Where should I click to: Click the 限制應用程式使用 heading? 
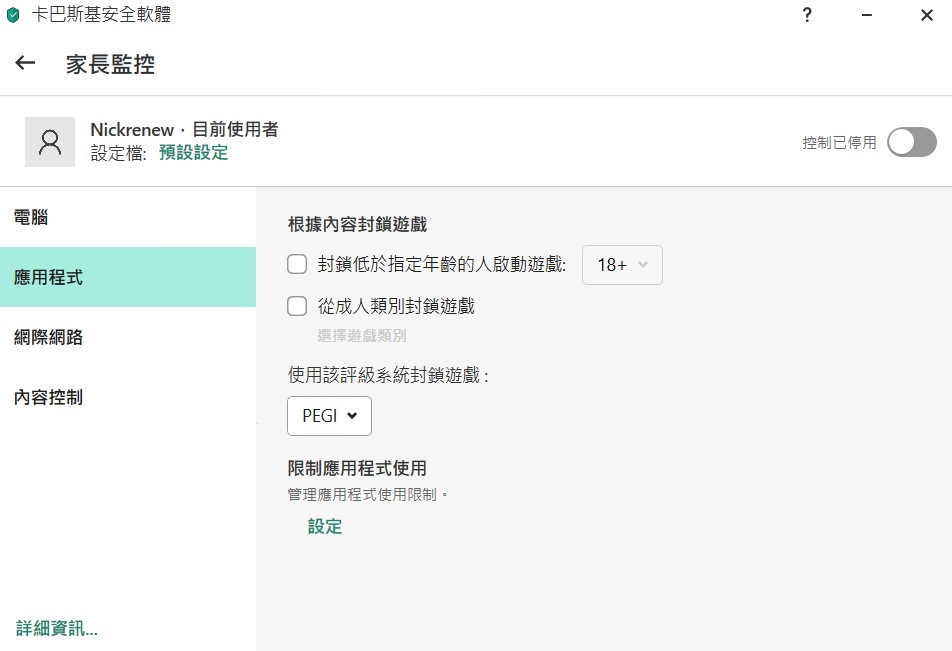[357, 468]
